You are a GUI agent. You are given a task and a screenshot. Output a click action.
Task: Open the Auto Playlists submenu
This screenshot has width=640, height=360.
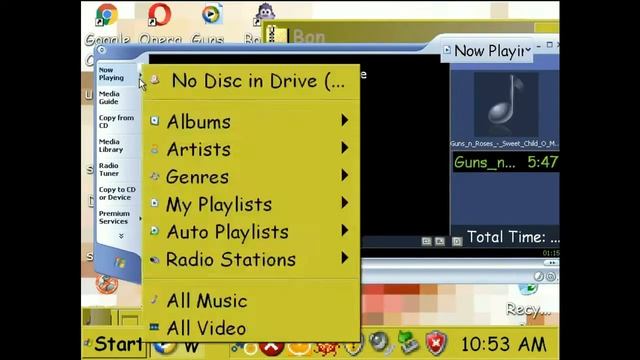pos(251,232)
